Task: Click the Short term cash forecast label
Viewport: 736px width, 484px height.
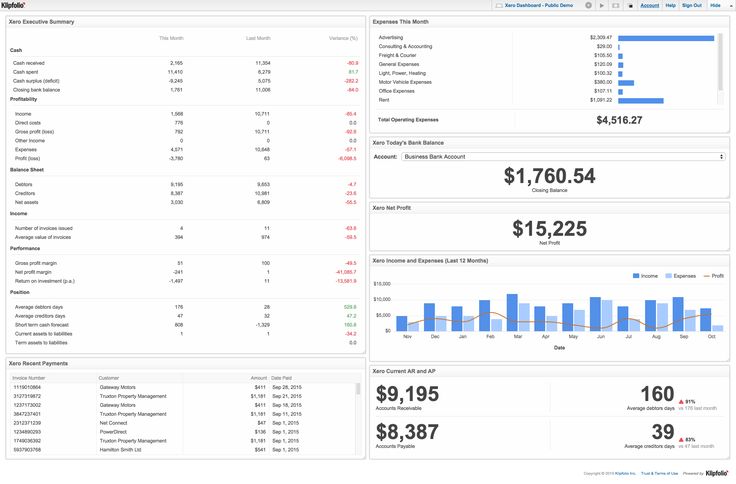Action: pos(42,325)
